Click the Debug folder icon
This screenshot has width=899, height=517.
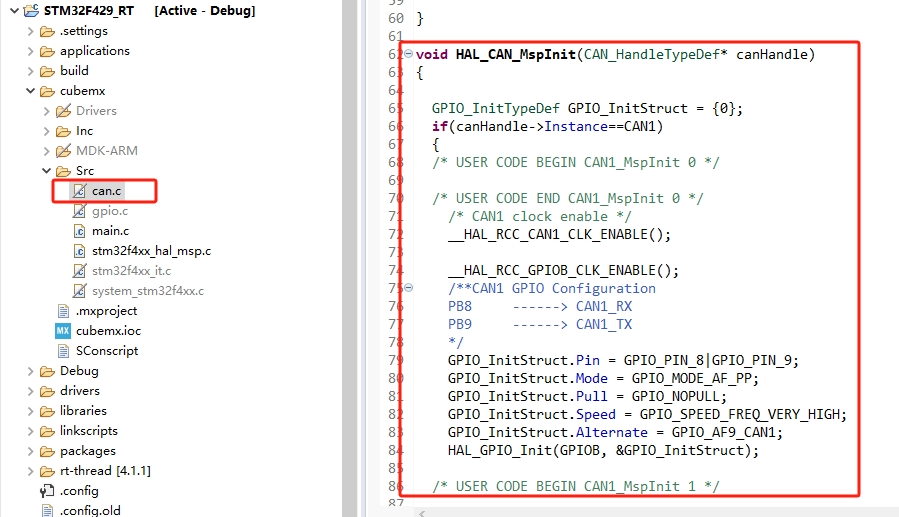(47, 371)
